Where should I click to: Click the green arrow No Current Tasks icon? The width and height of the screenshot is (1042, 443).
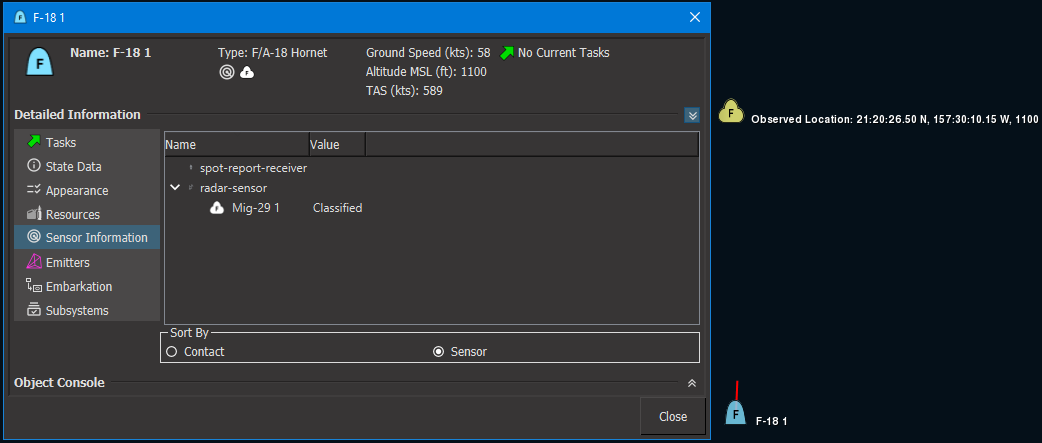coord(507,53)
